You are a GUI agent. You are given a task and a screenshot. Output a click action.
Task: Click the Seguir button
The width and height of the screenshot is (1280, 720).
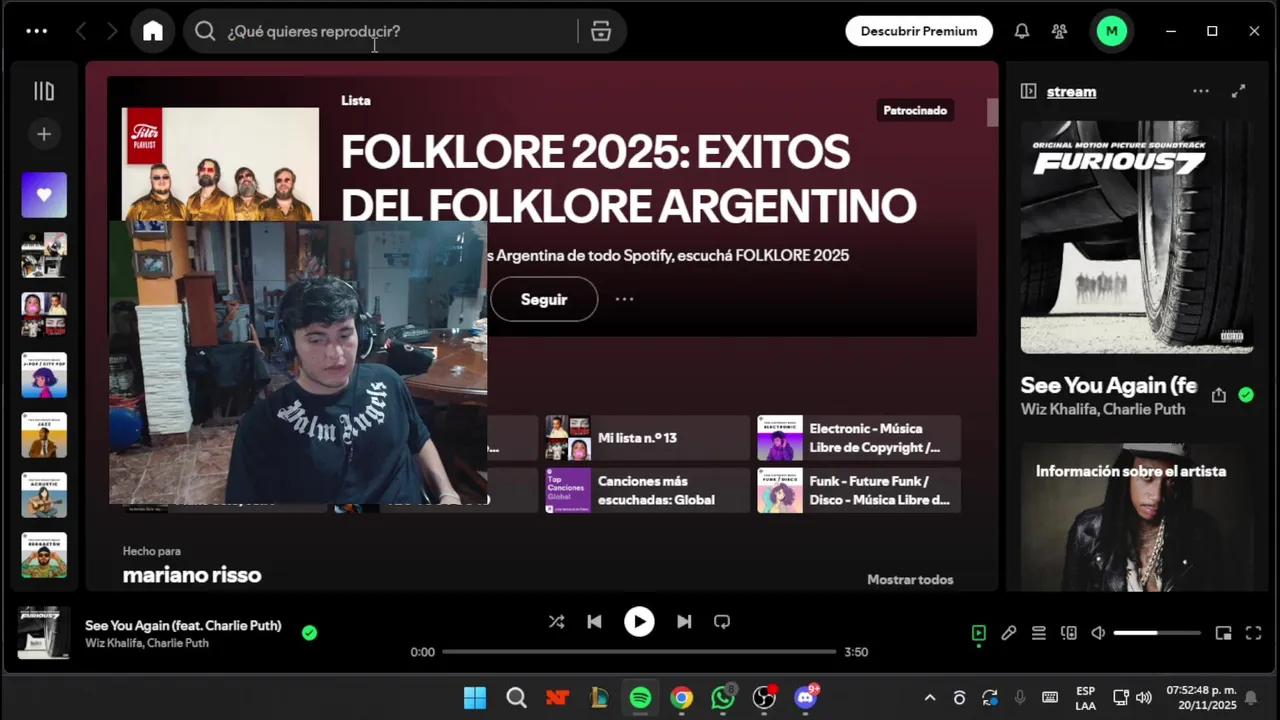(x=544, y=299)
